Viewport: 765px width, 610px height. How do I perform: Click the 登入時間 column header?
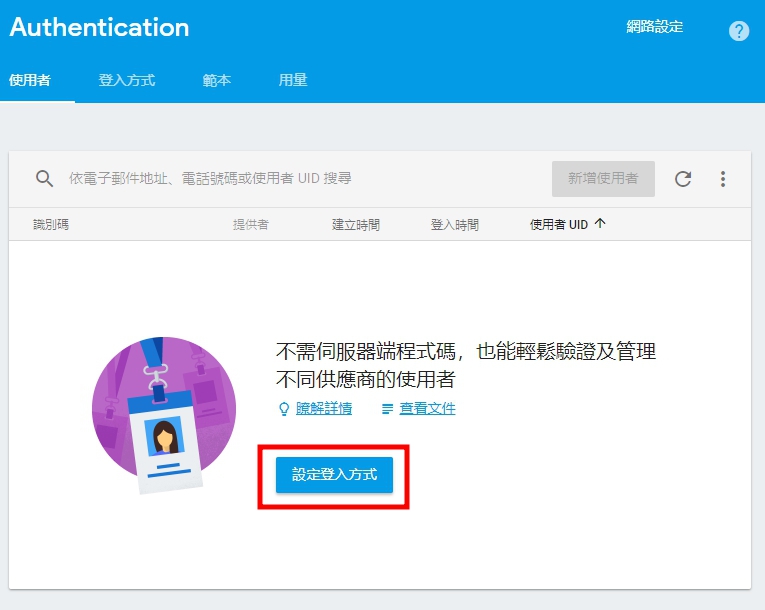pyautogui.click(x=455, y=224)
